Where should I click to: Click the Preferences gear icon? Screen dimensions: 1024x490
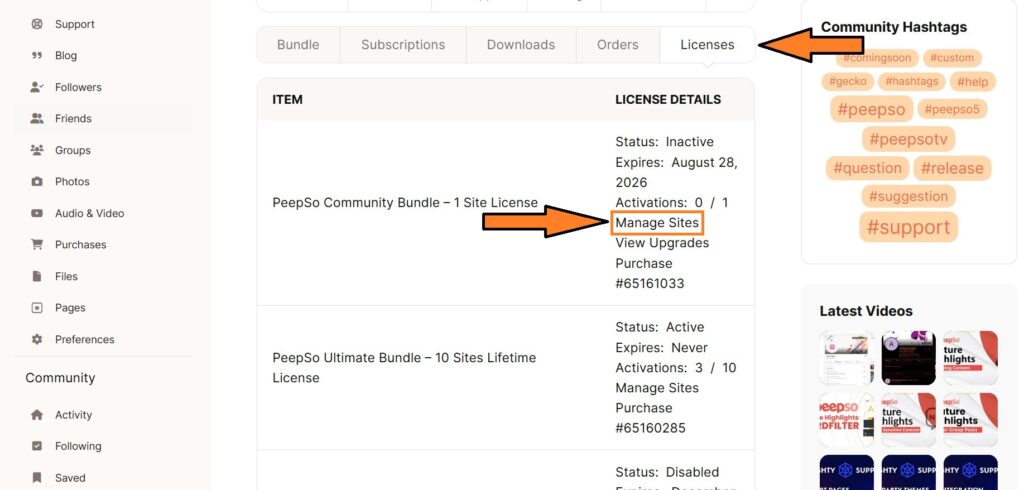tap(37, 339)
